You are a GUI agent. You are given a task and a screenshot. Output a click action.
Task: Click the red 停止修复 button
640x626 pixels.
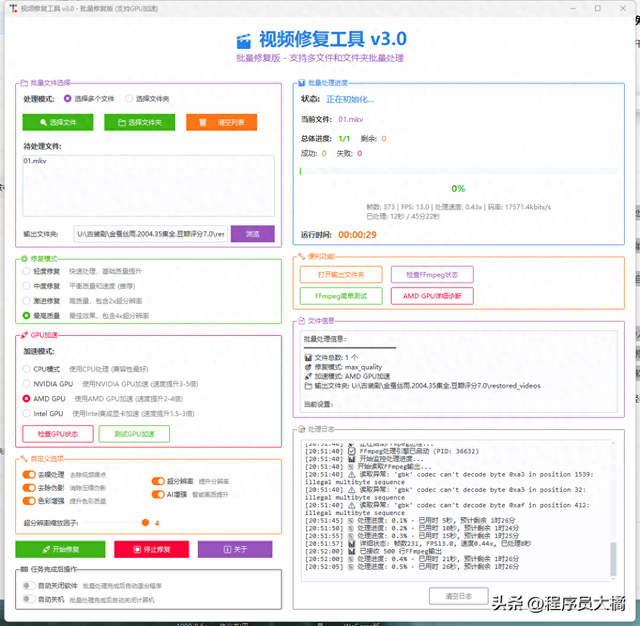point(151,549)
